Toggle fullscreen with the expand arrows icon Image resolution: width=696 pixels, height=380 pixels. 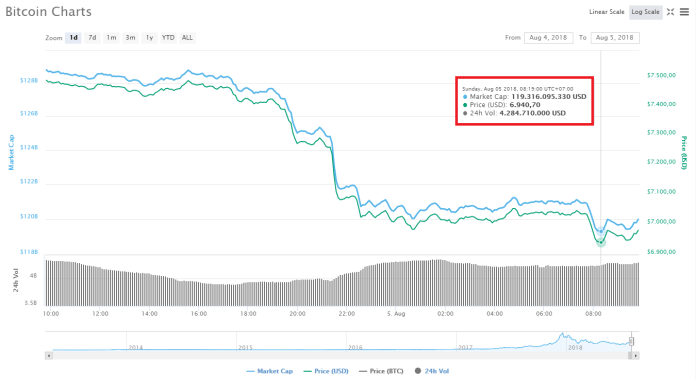point(670,12)
